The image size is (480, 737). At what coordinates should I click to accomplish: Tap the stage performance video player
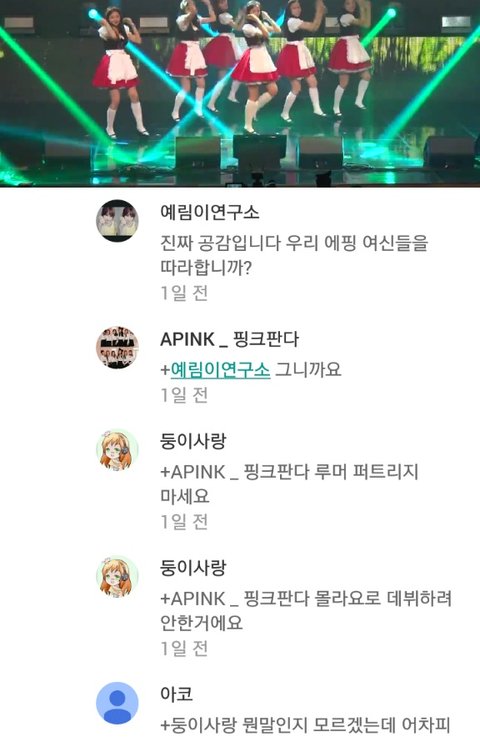(240, 93)
